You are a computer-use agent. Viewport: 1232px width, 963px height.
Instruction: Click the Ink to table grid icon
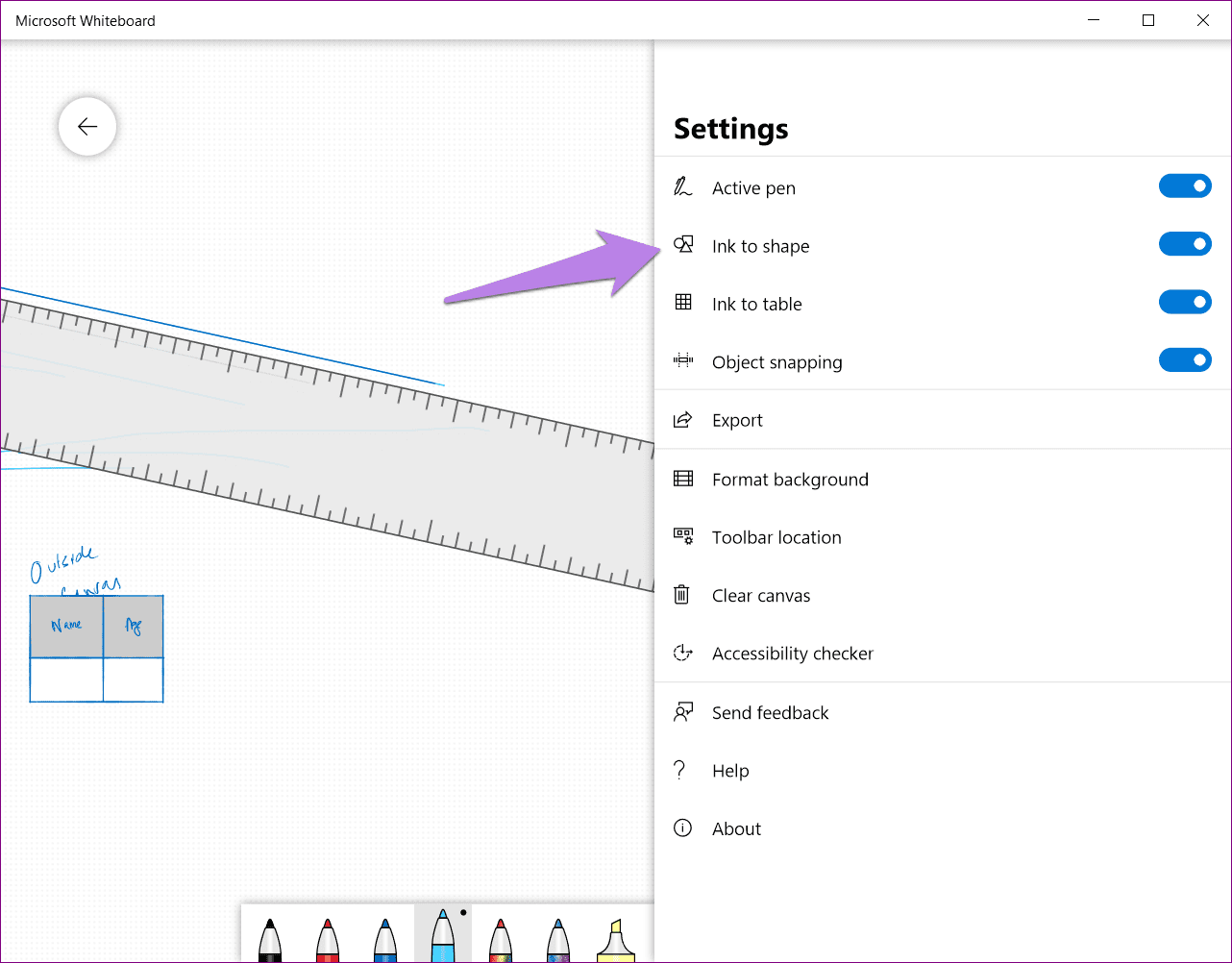tap(683, 303)
